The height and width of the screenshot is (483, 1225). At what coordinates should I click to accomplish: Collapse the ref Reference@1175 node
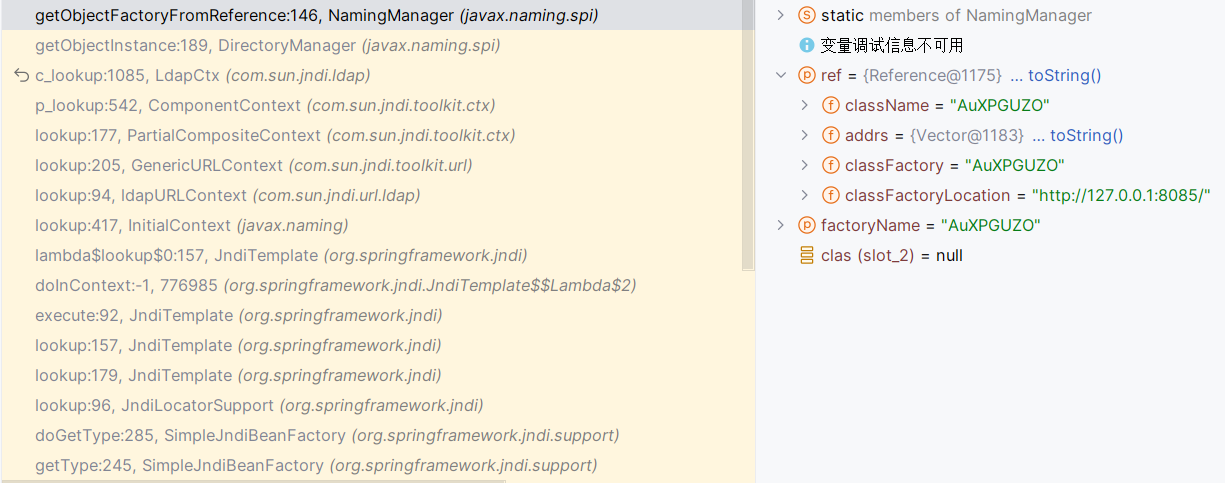pos(781,75)
